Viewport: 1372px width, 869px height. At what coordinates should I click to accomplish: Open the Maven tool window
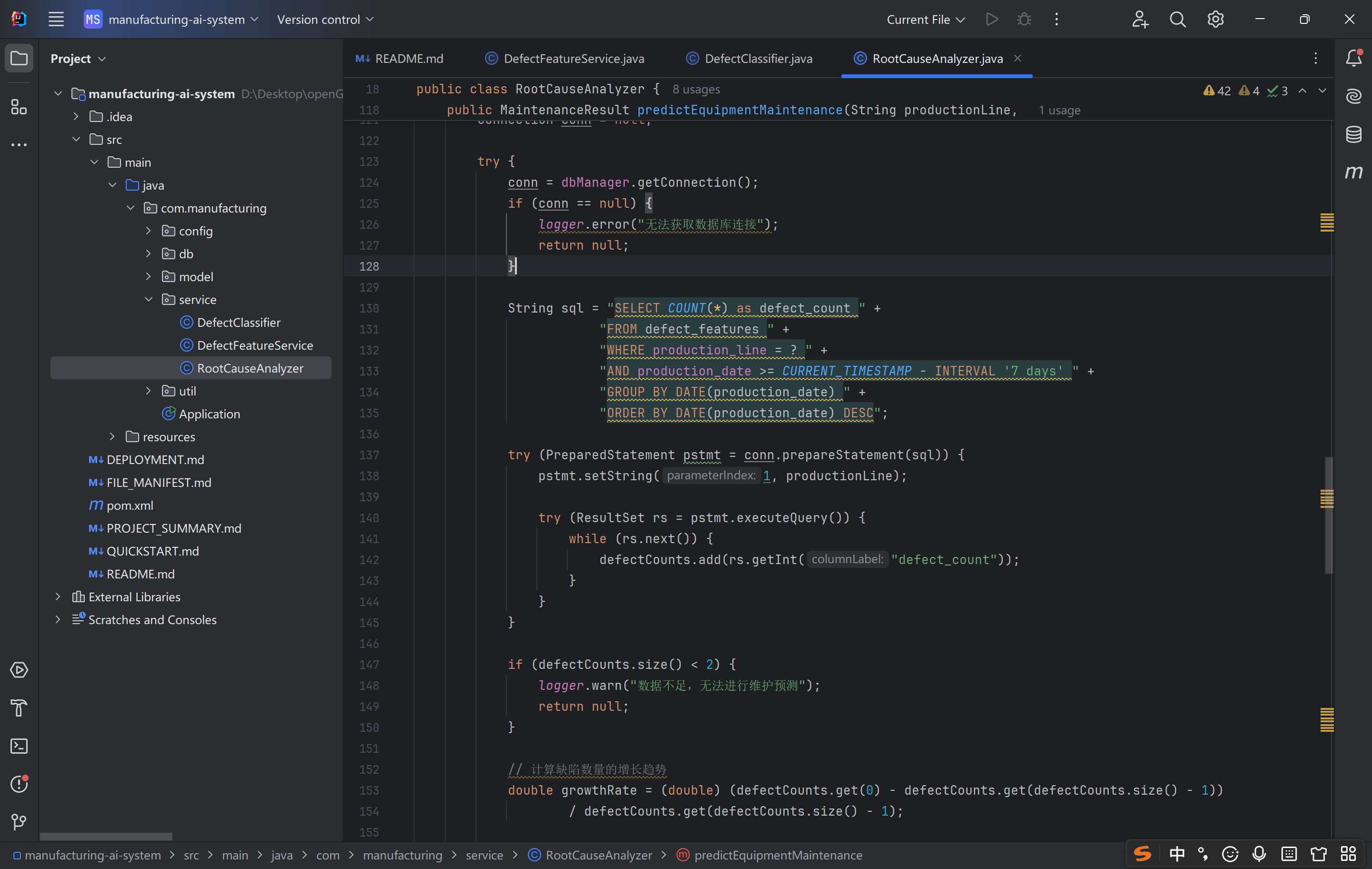[x=1354, y=172]
